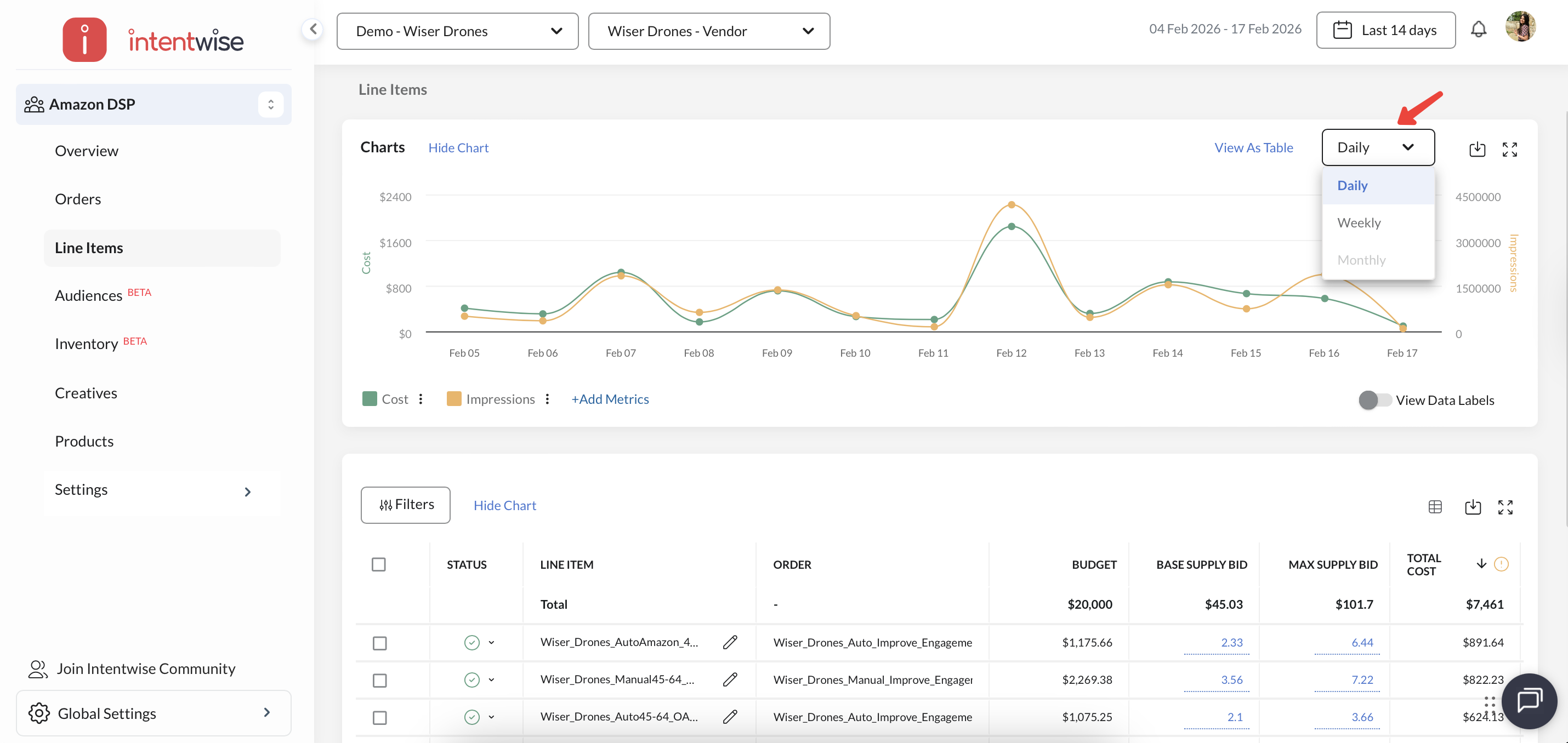Go to Creatives in sidebar
The height and width of the screenshot is (743, 1568).
coord(86,392)
